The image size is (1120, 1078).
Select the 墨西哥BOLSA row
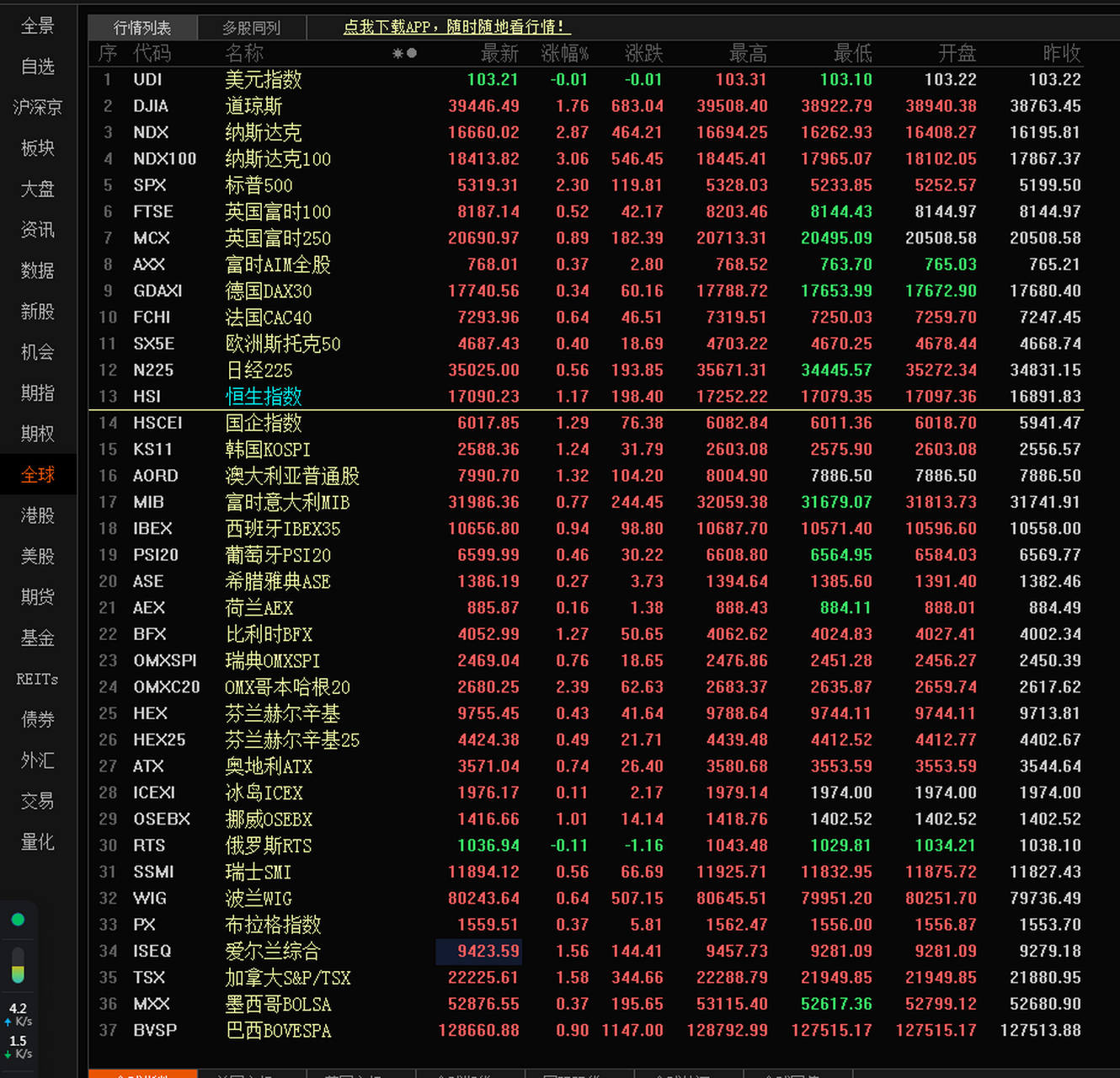pos(586,1004)
